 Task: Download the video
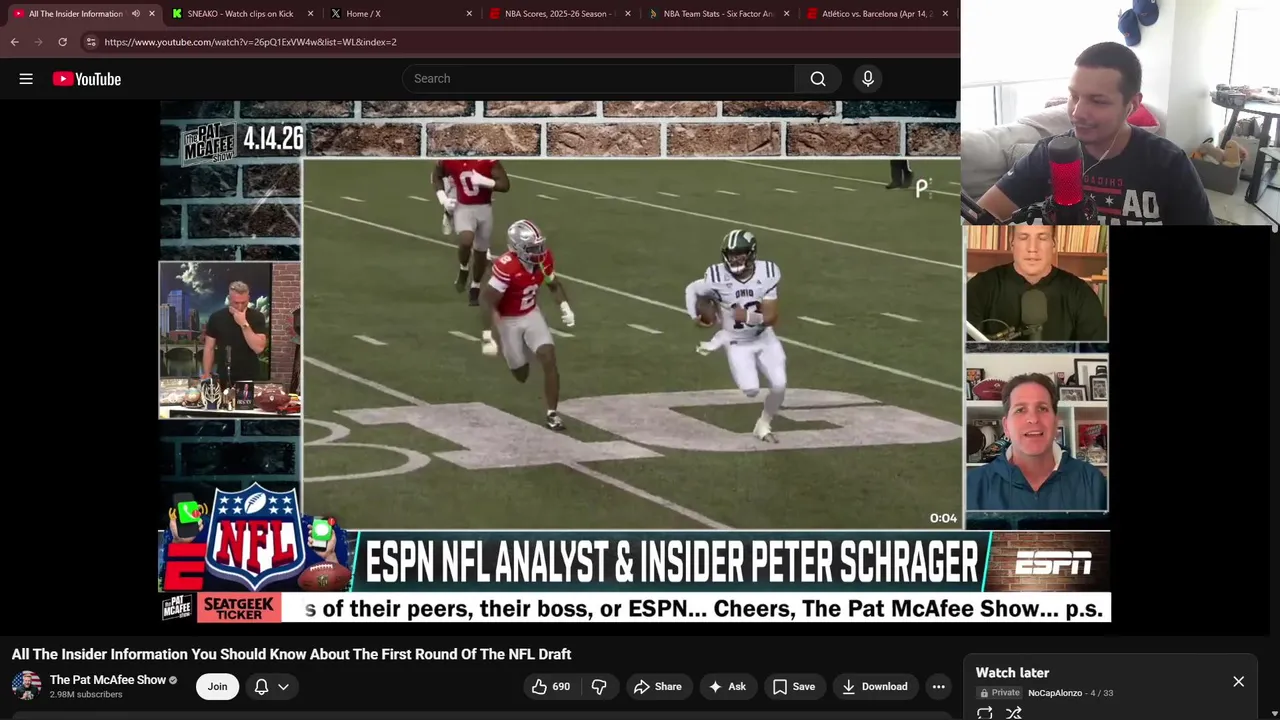click(x=875, y=686)
